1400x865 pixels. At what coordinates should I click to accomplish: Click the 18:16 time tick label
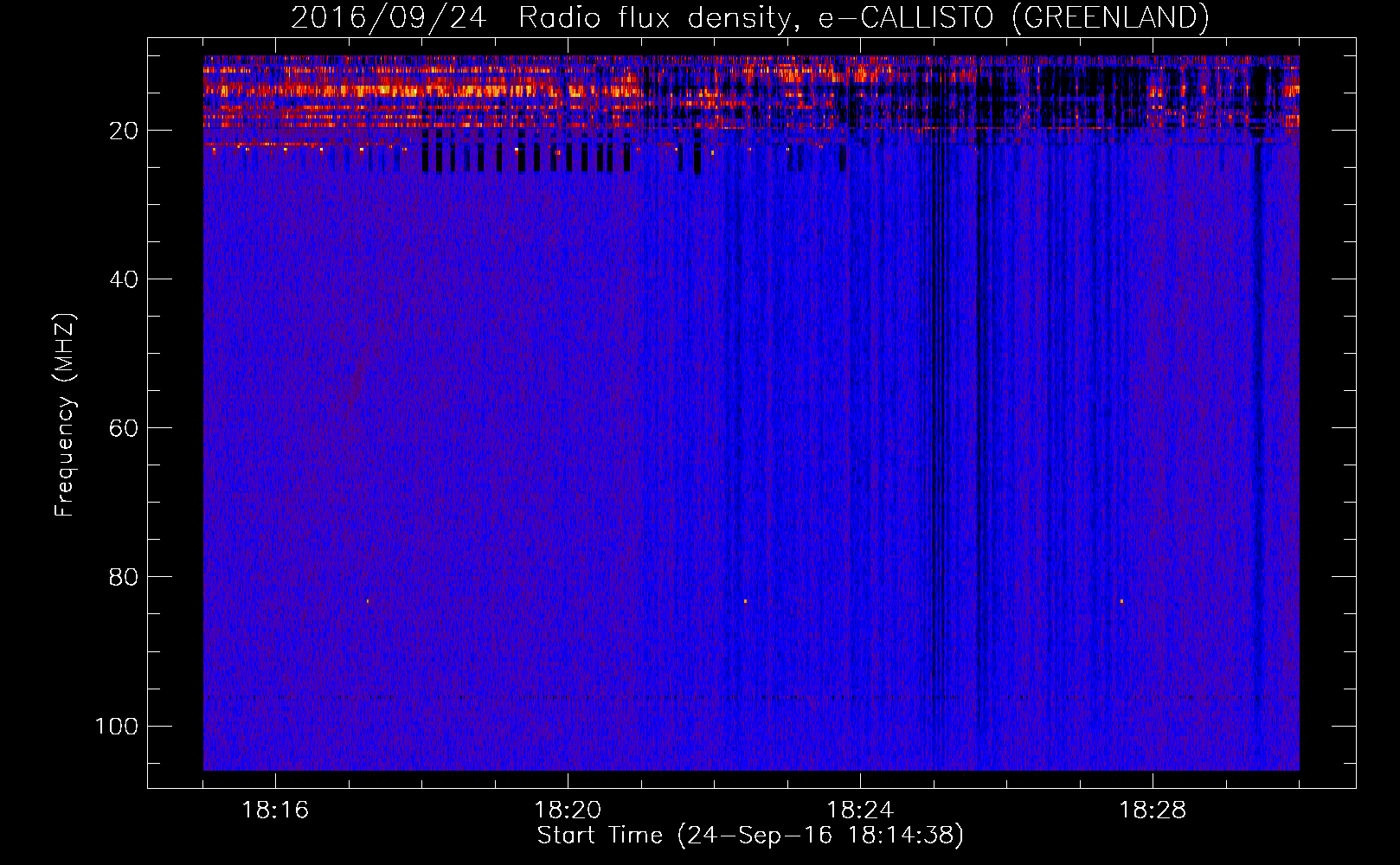tap(275, 811)
